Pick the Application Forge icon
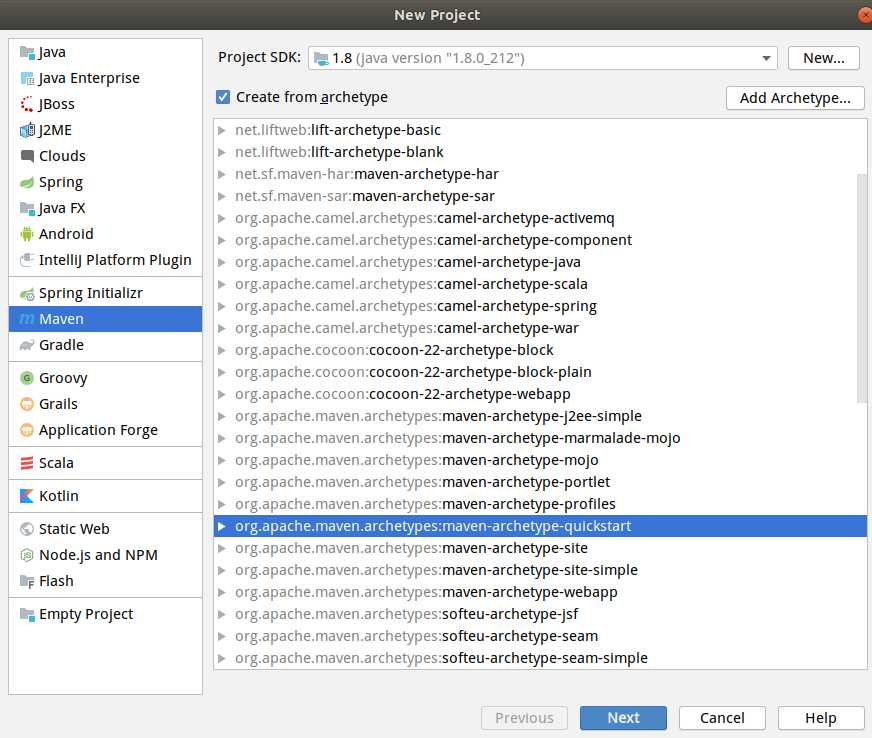 point(27,430)
